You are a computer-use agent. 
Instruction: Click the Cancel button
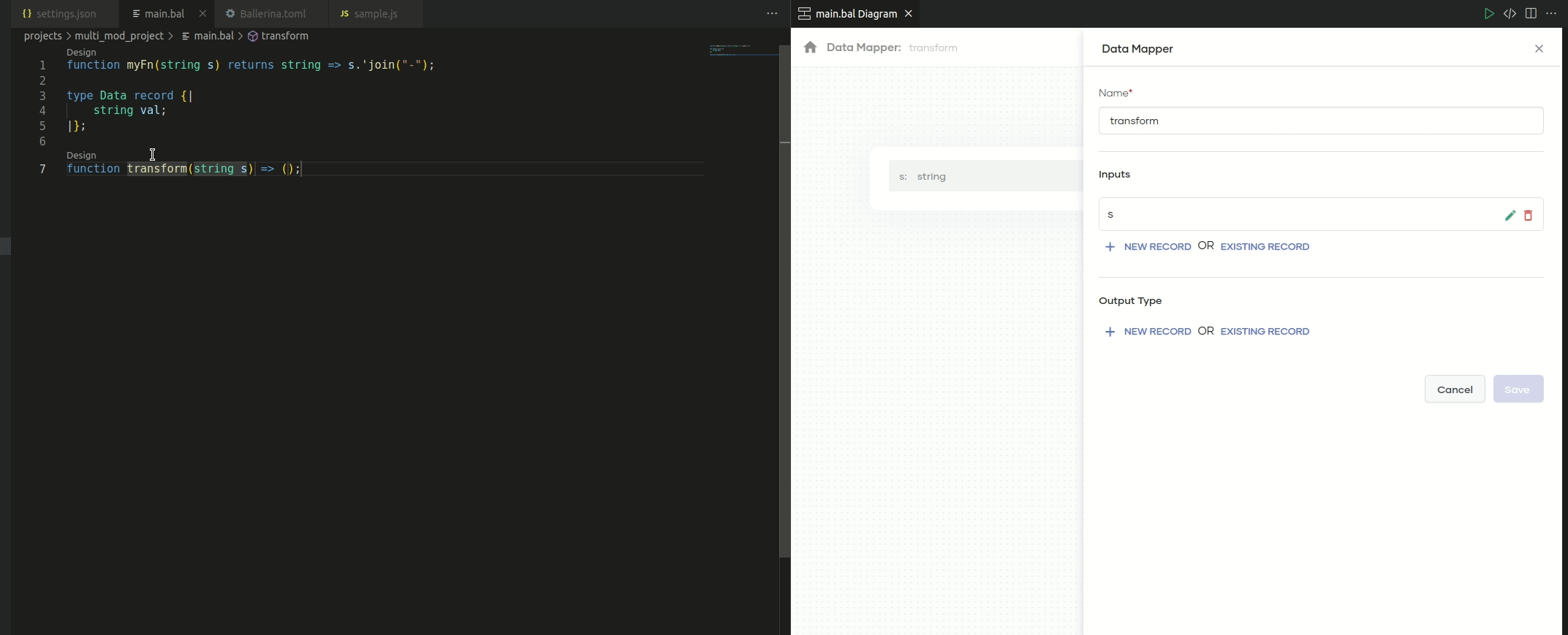pos(1455,389)
